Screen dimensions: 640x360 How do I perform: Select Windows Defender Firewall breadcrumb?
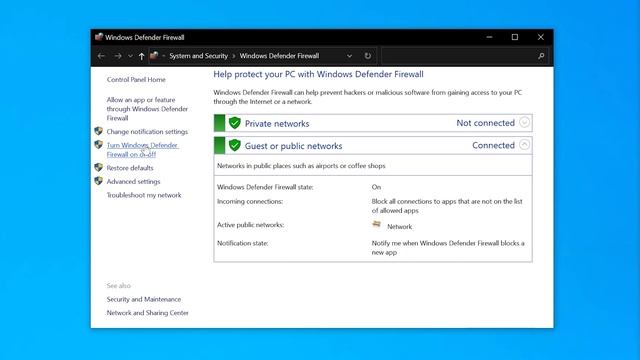click(x=279, y=56)
